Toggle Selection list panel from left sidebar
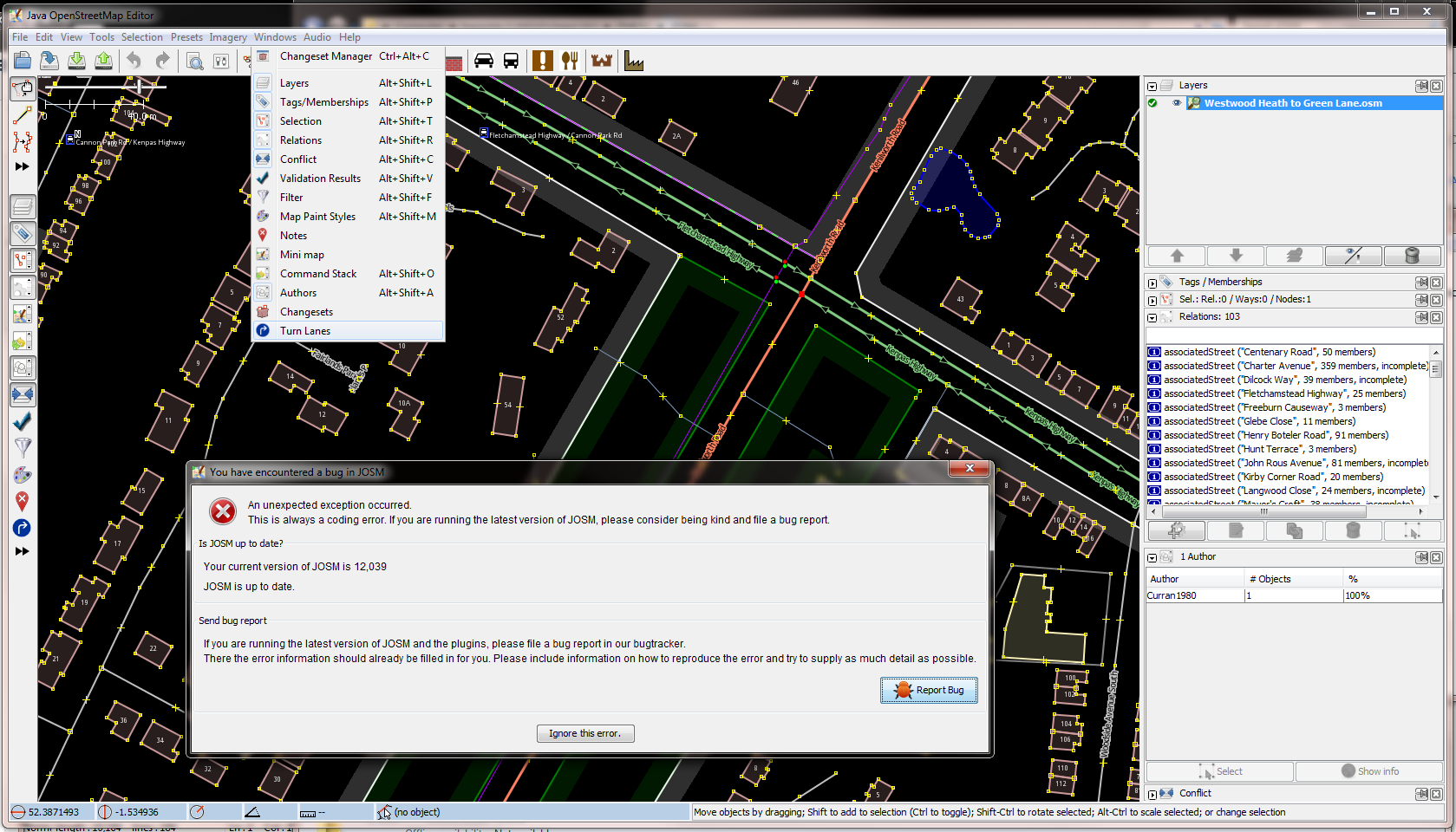The width and height of the screenshot is (1456, 832). (x=23, y=260)
